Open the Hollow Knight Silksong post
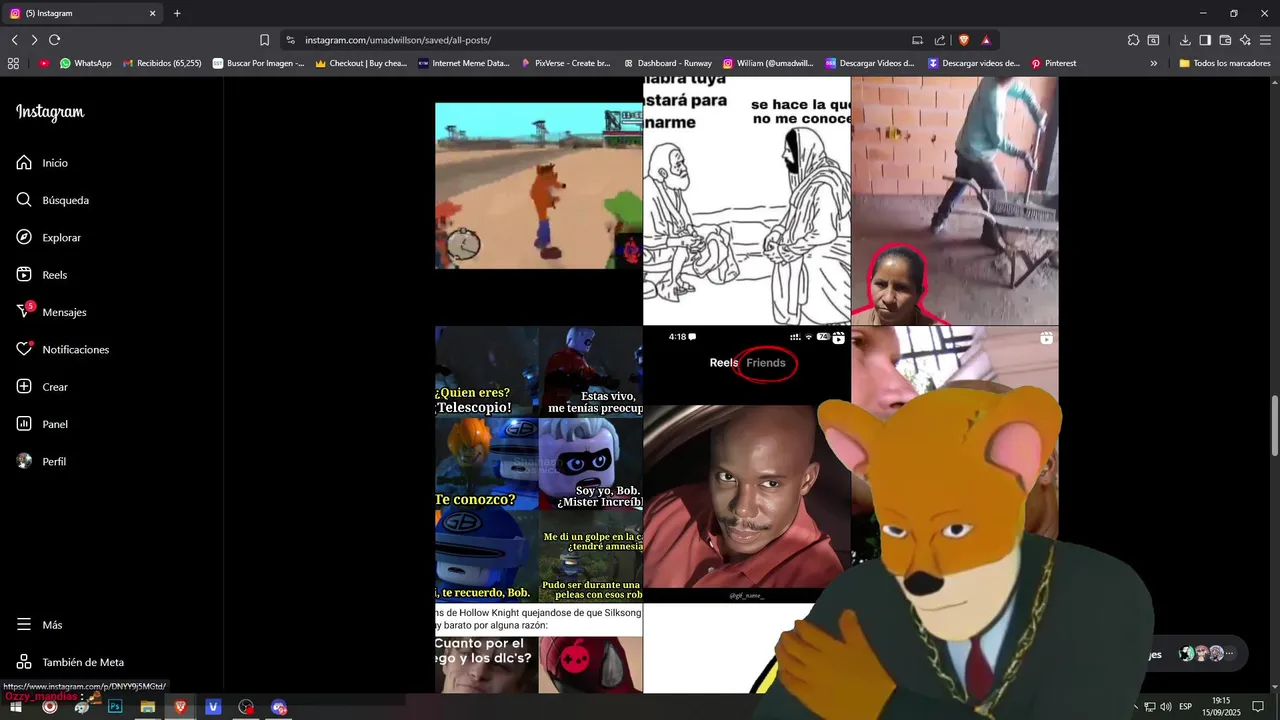This screenshot has height=720, width=1280. click(539, 648)
